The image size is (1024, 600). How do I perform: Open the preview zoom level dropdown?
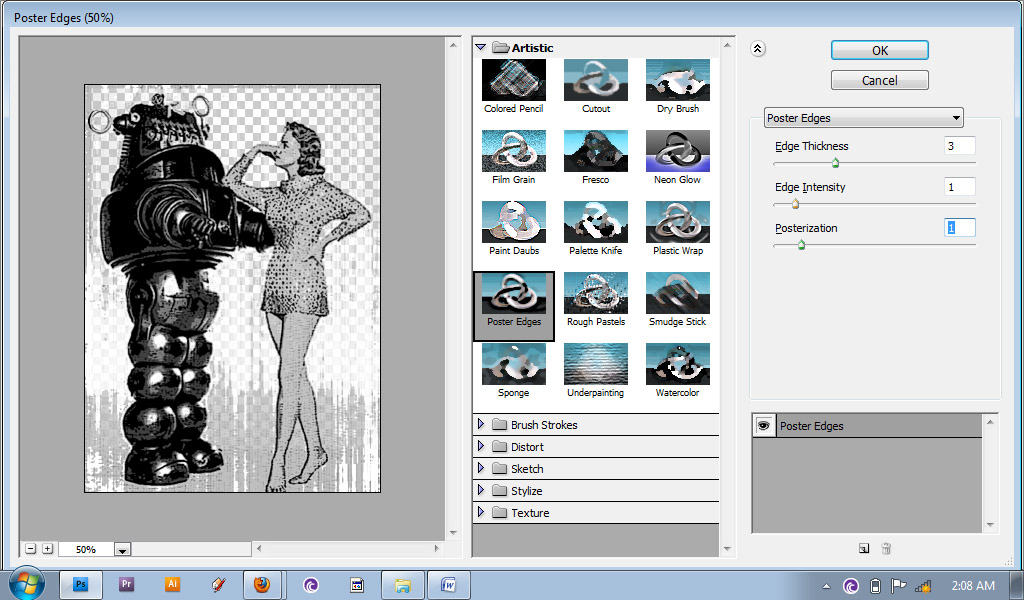point(122,550)
